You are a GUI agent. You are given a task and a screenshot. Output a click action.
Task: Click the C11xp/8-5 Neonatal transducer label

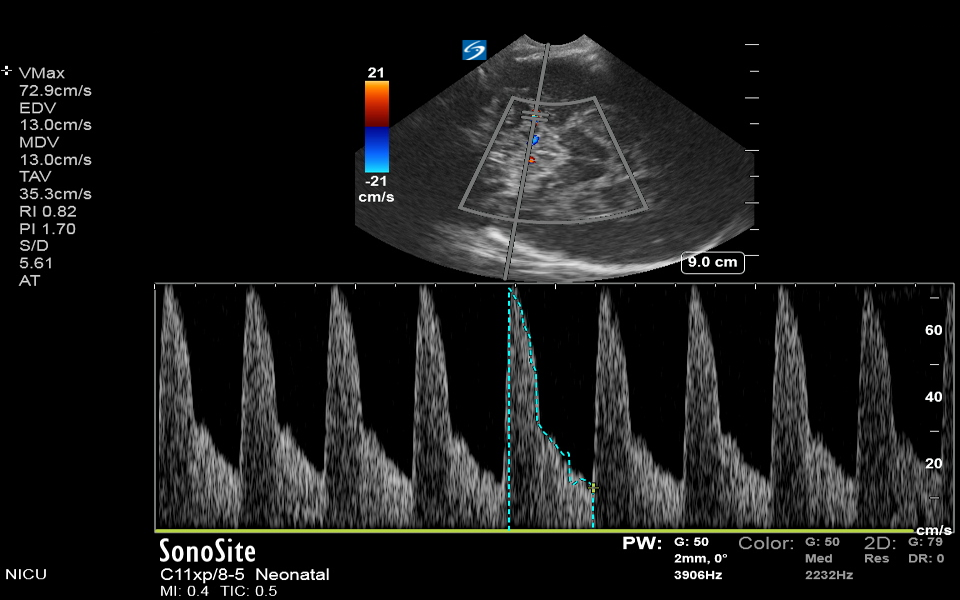click(x=244, y=575)
